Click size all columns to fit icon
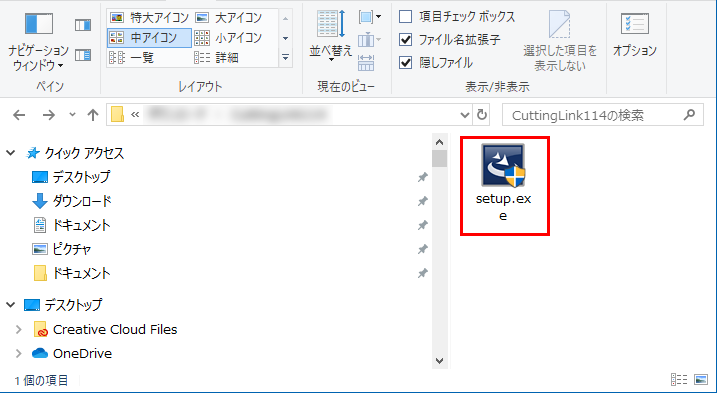 366,62
